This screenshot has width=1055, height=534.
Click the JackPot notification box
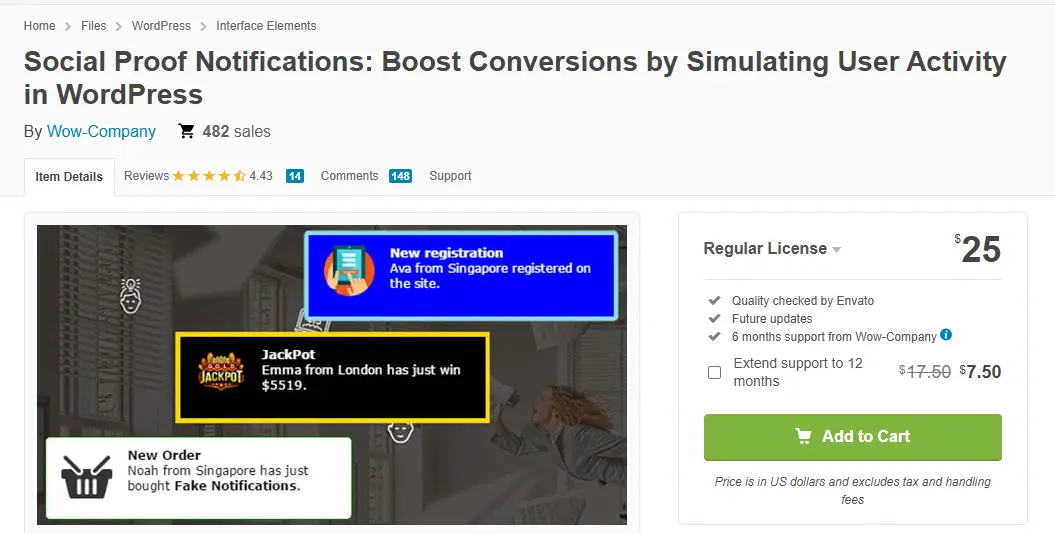332,377
